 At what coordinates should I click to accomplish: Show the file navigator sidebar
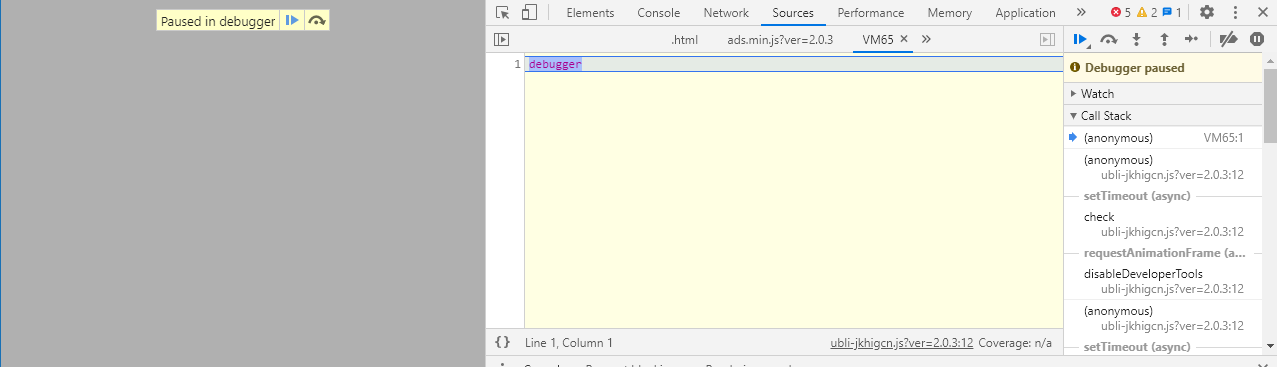coord(502,40)
